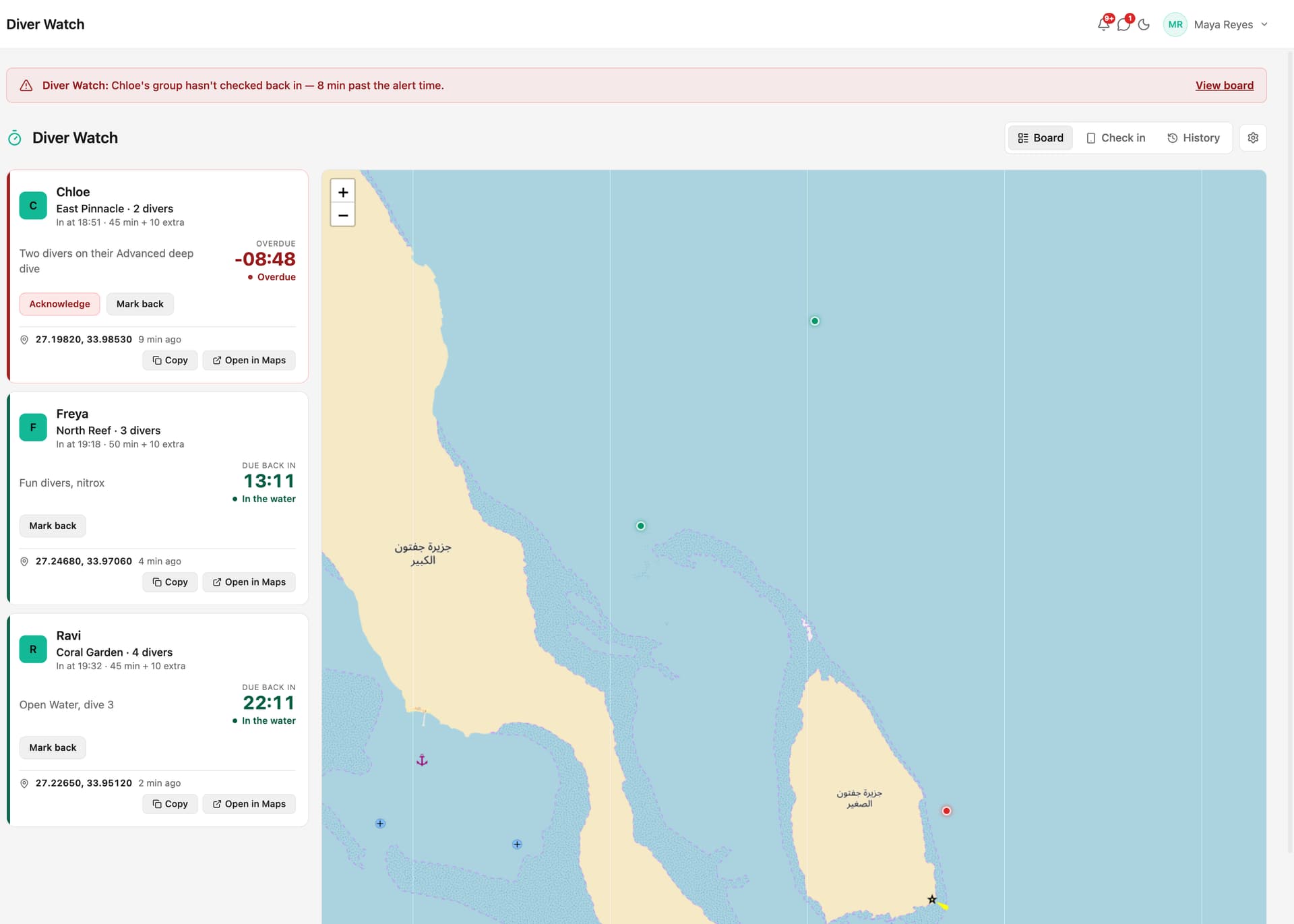
Task: Acknowledge Chloe's overdue alert
Action: click(59, 304)
